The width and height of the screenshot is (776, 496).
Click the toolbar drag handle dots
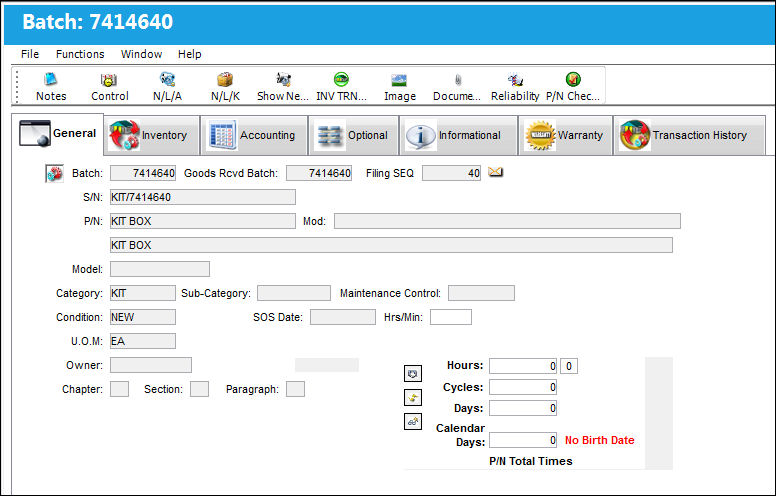(x=17, y=87)
